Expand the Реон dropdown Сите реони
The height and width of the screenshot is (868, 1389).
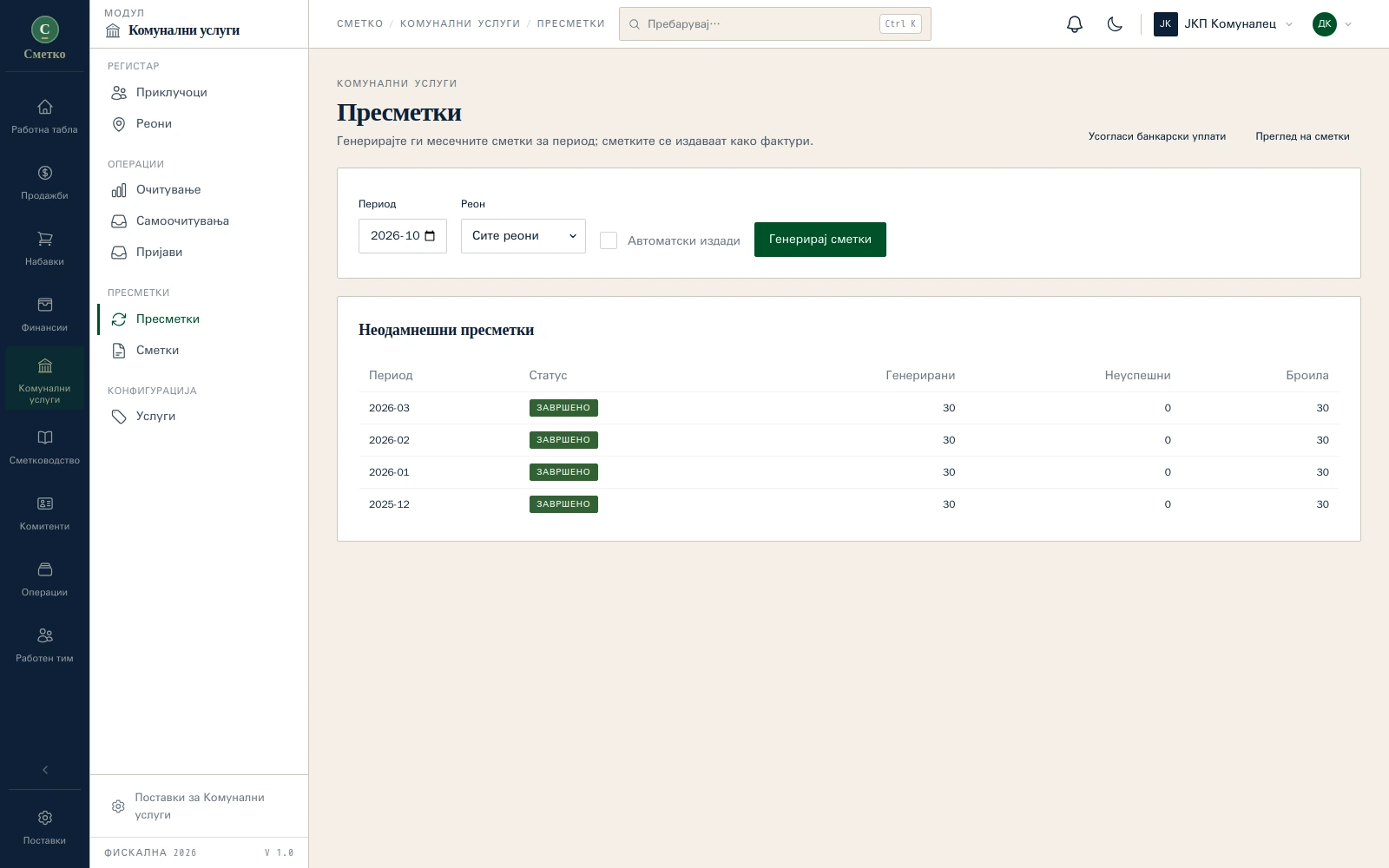coord(523,236)
